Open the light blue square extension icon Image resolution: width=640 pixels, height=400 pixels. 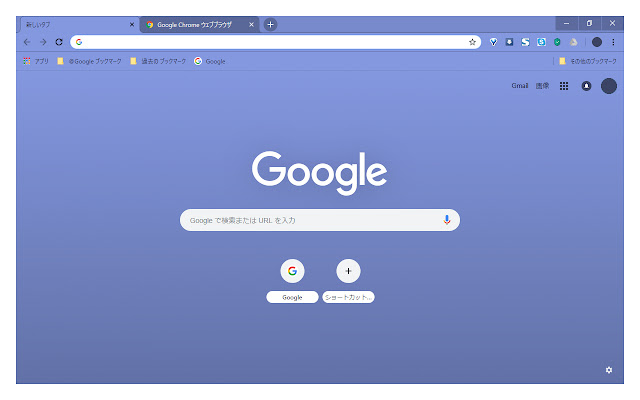click(541, 42)
